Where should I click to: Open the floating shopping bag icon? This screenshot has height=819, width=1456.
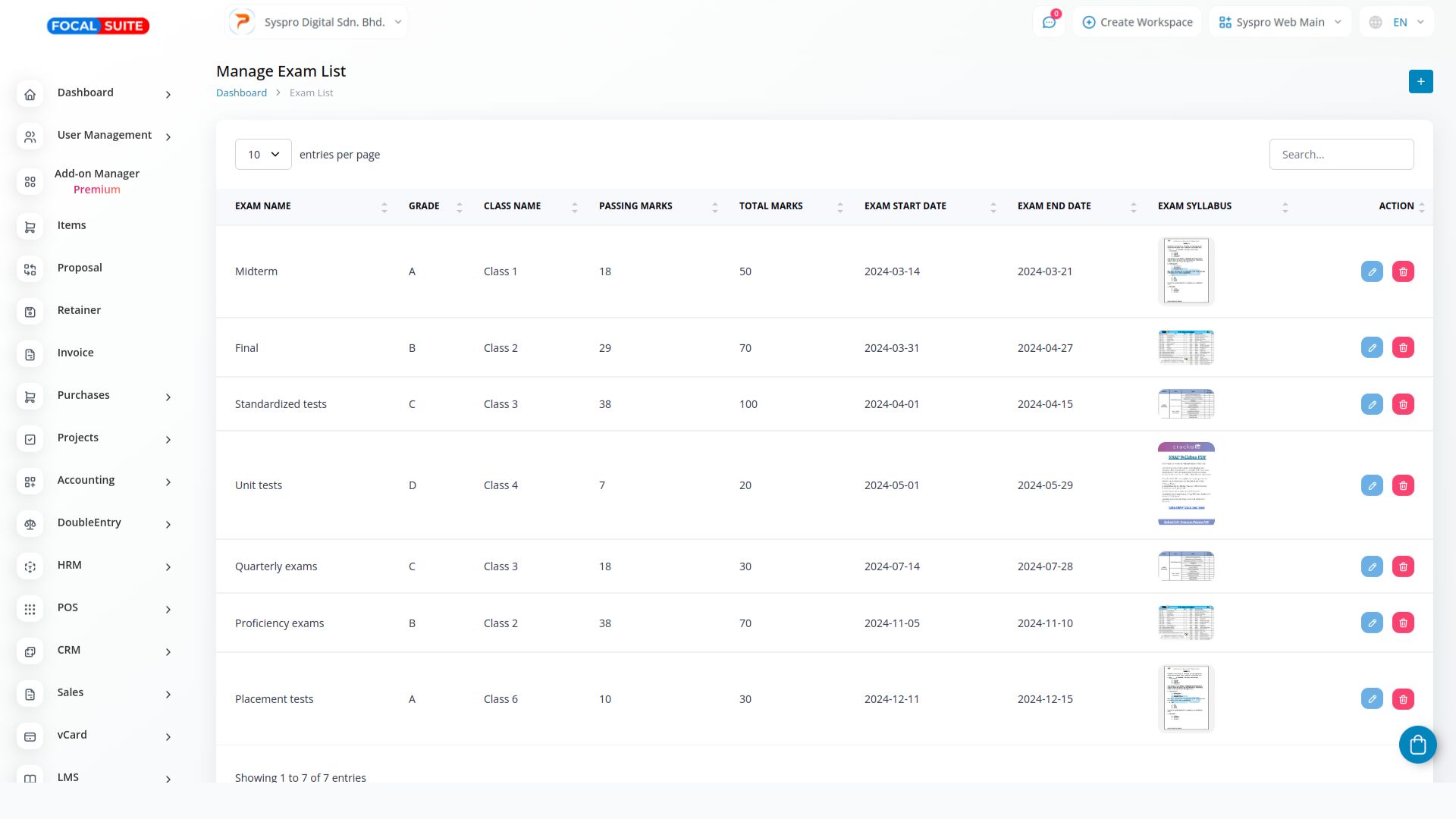coord(1417,745)
